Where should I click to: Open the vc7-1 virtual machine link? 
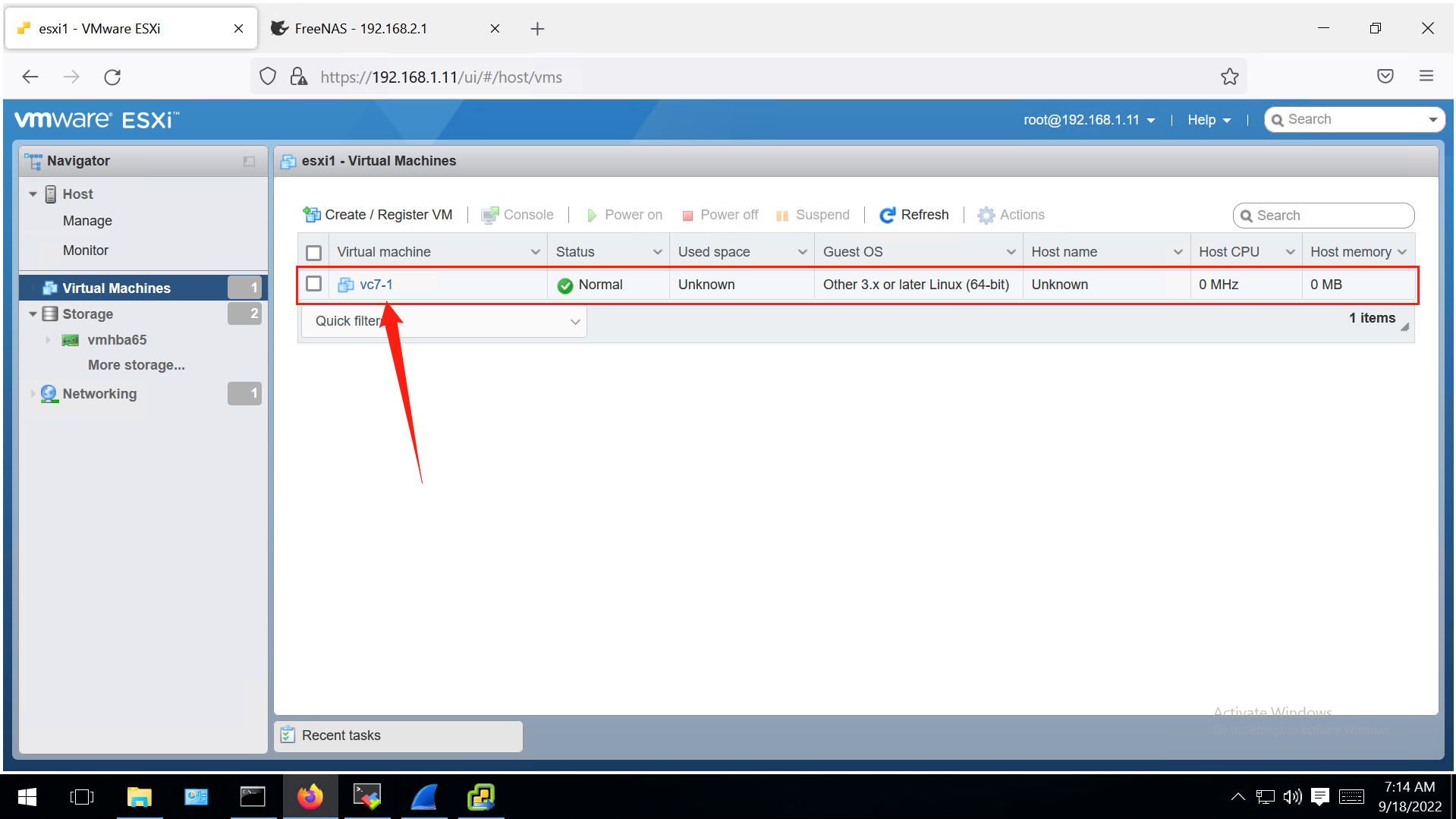click(x=376, y=285)
